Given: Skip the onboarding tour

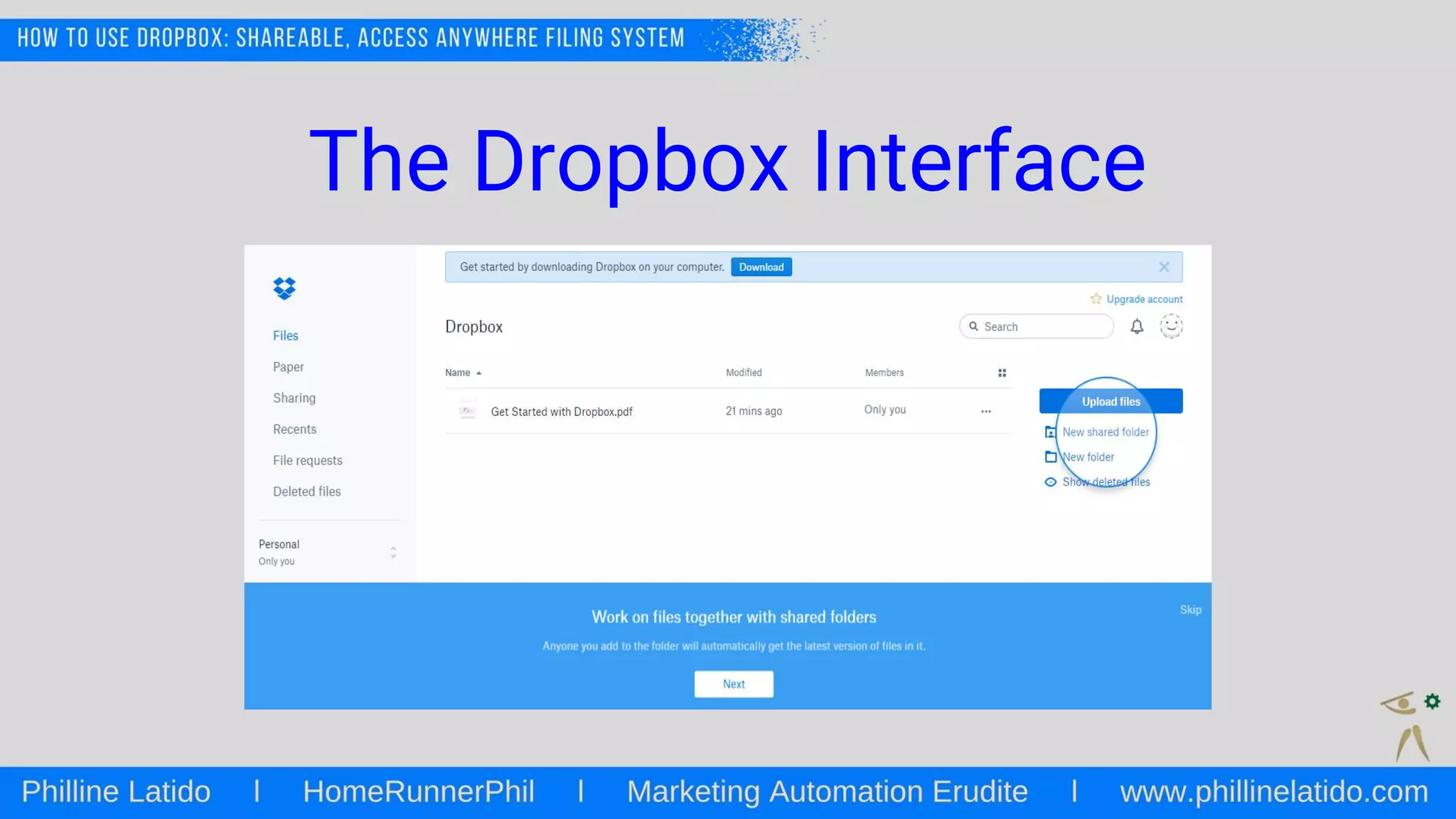Looking at the screenshot, I should [1191, 610].
